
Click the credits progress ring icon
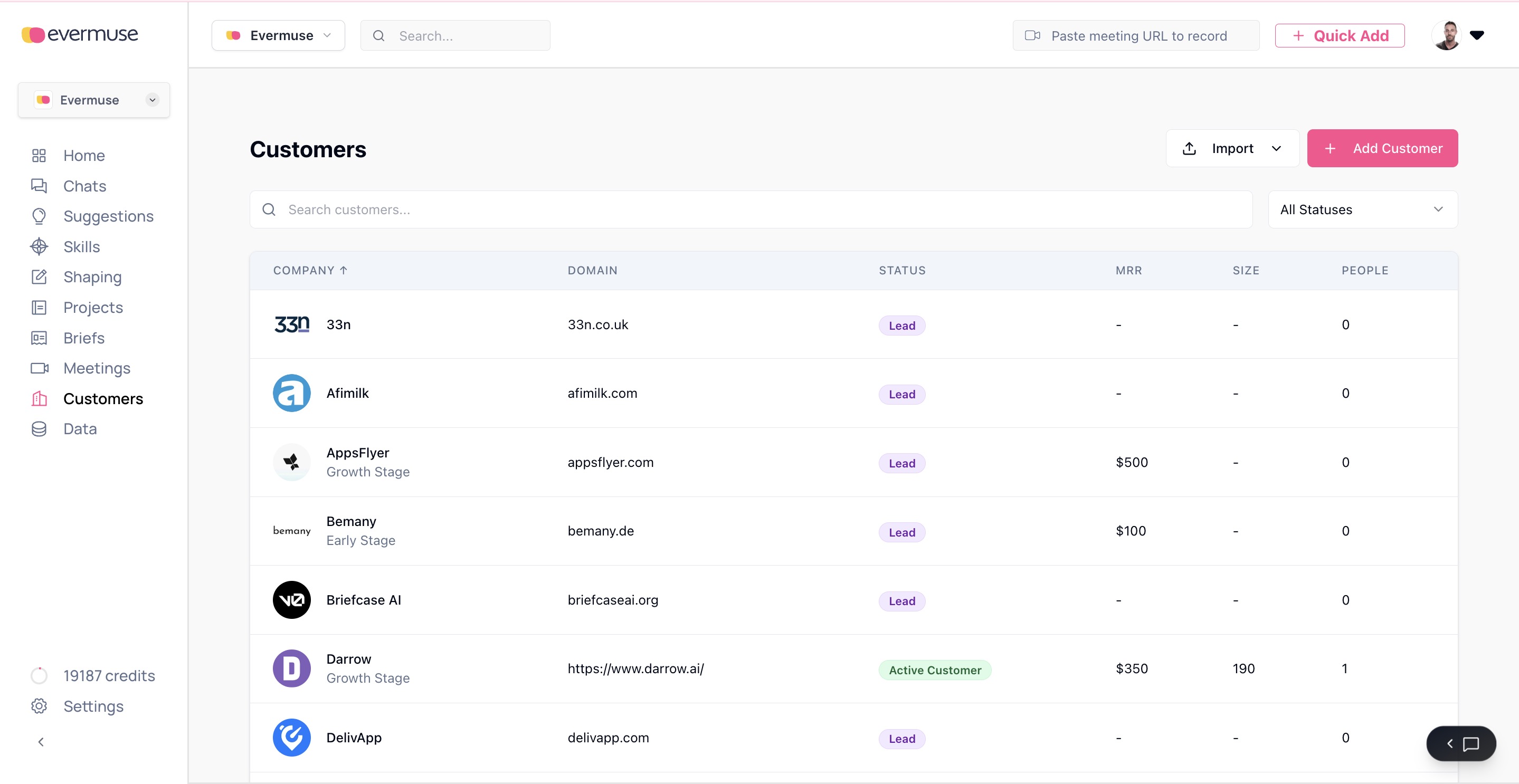pyautogui.click(x=39, y=675)
